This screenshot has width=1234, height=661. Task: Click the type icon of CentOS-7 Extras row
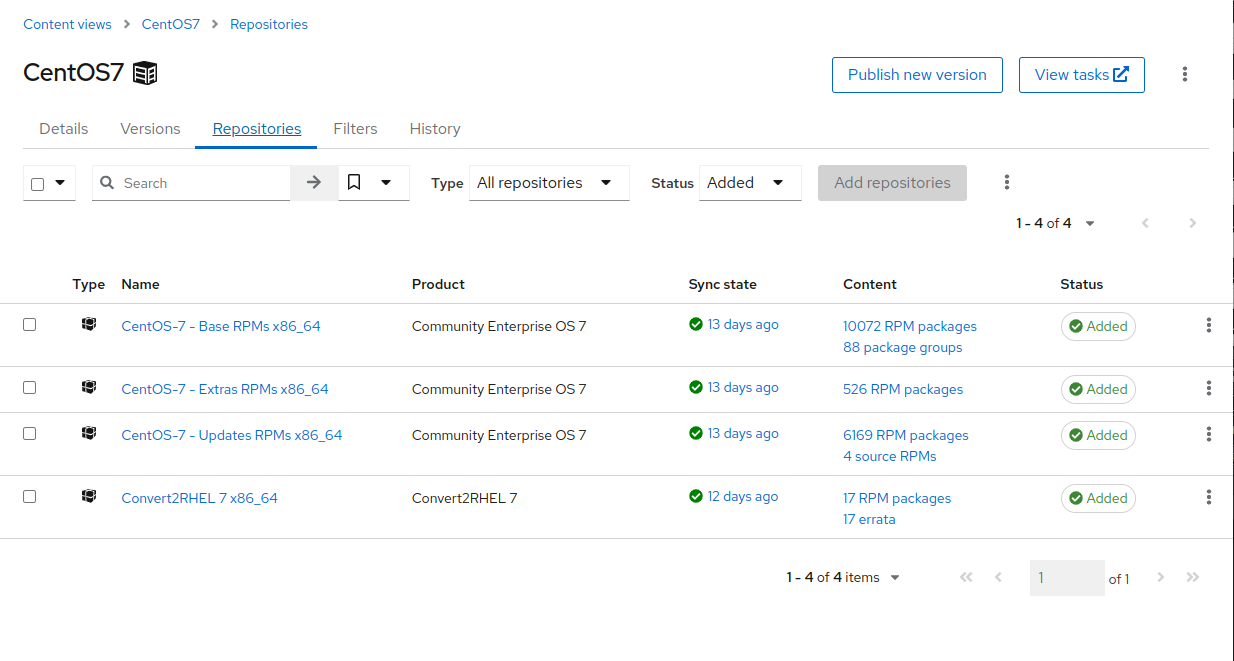pos(89,387)
